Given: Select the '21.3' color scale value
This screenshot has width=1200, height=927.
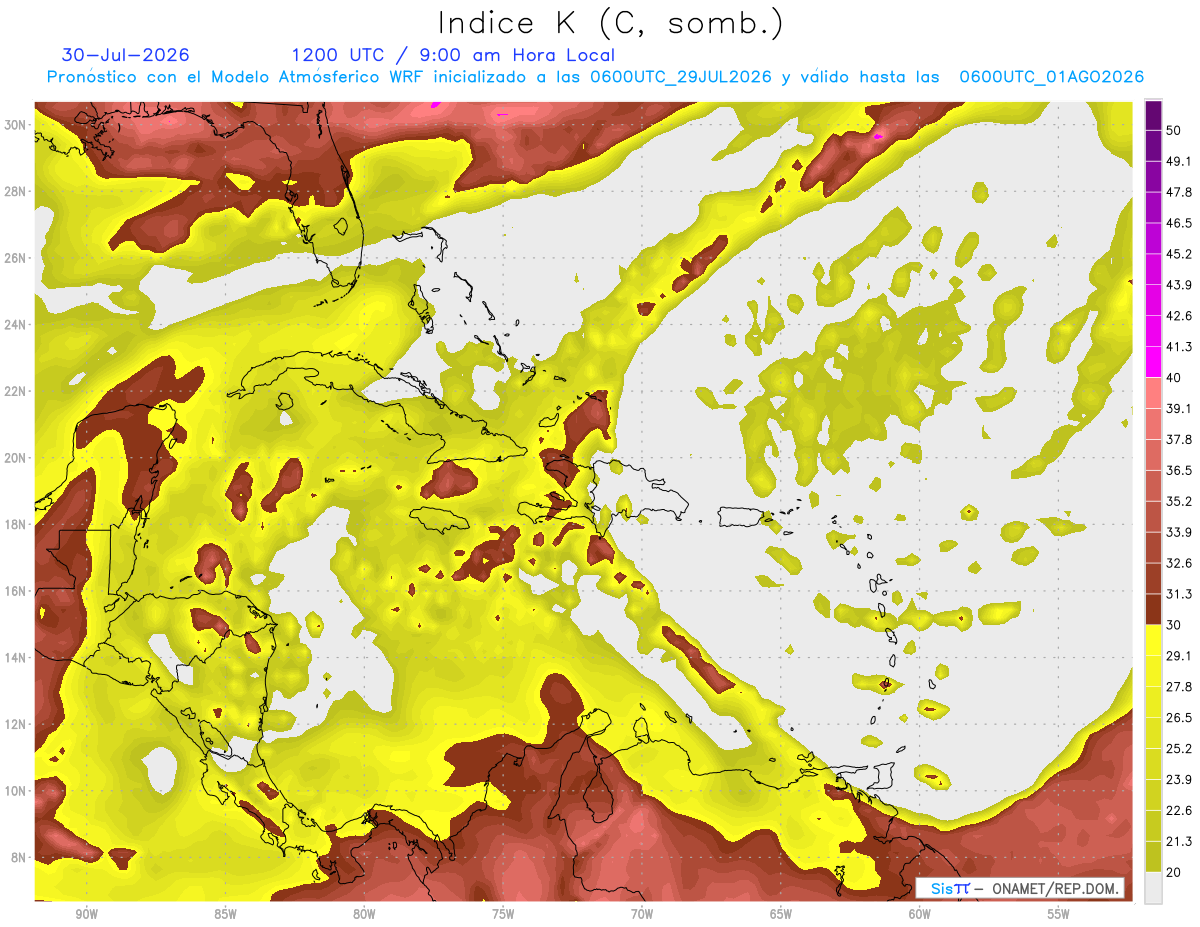Looking at the screenshot, I should 1179,842.
